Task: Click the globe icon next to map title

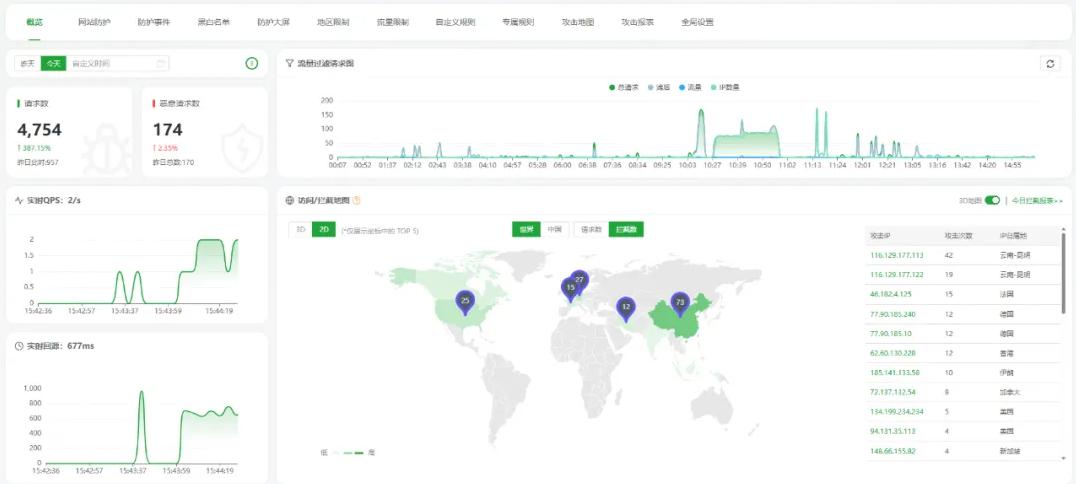Action: 290,200
